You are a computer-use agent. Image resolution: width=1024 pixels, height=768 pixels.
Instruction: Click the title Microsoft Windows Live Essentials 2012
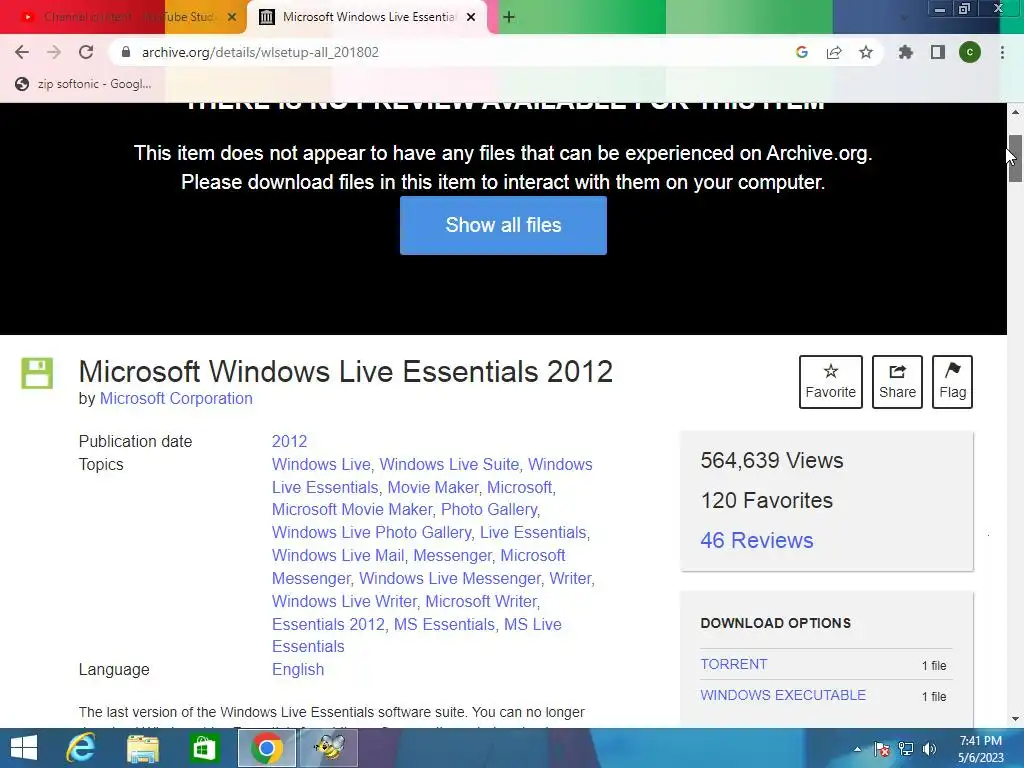(x=345, y=372)
